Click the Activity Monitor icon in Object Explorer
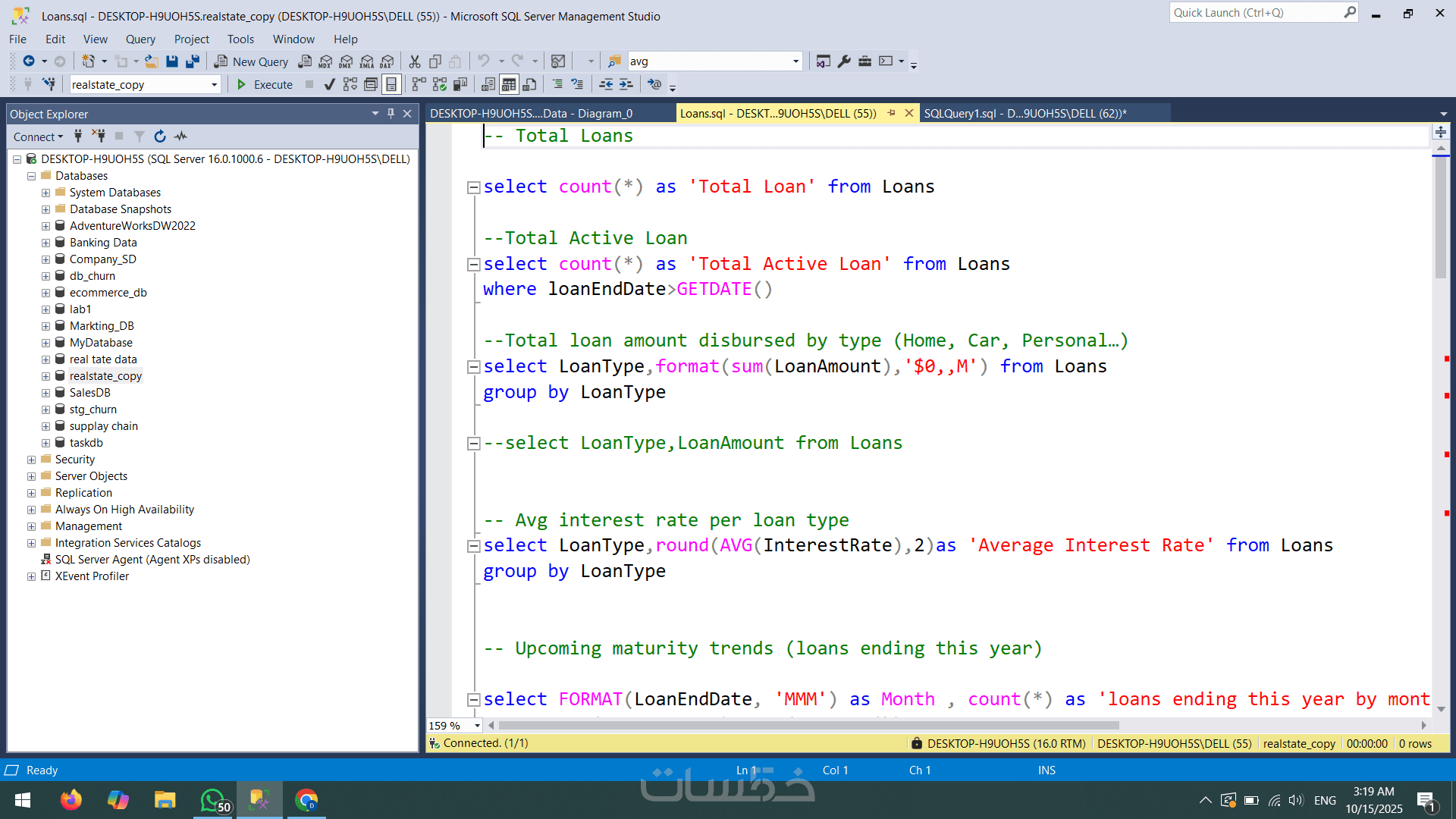The width and height of the screenshot is (1456, 819). 180,136
